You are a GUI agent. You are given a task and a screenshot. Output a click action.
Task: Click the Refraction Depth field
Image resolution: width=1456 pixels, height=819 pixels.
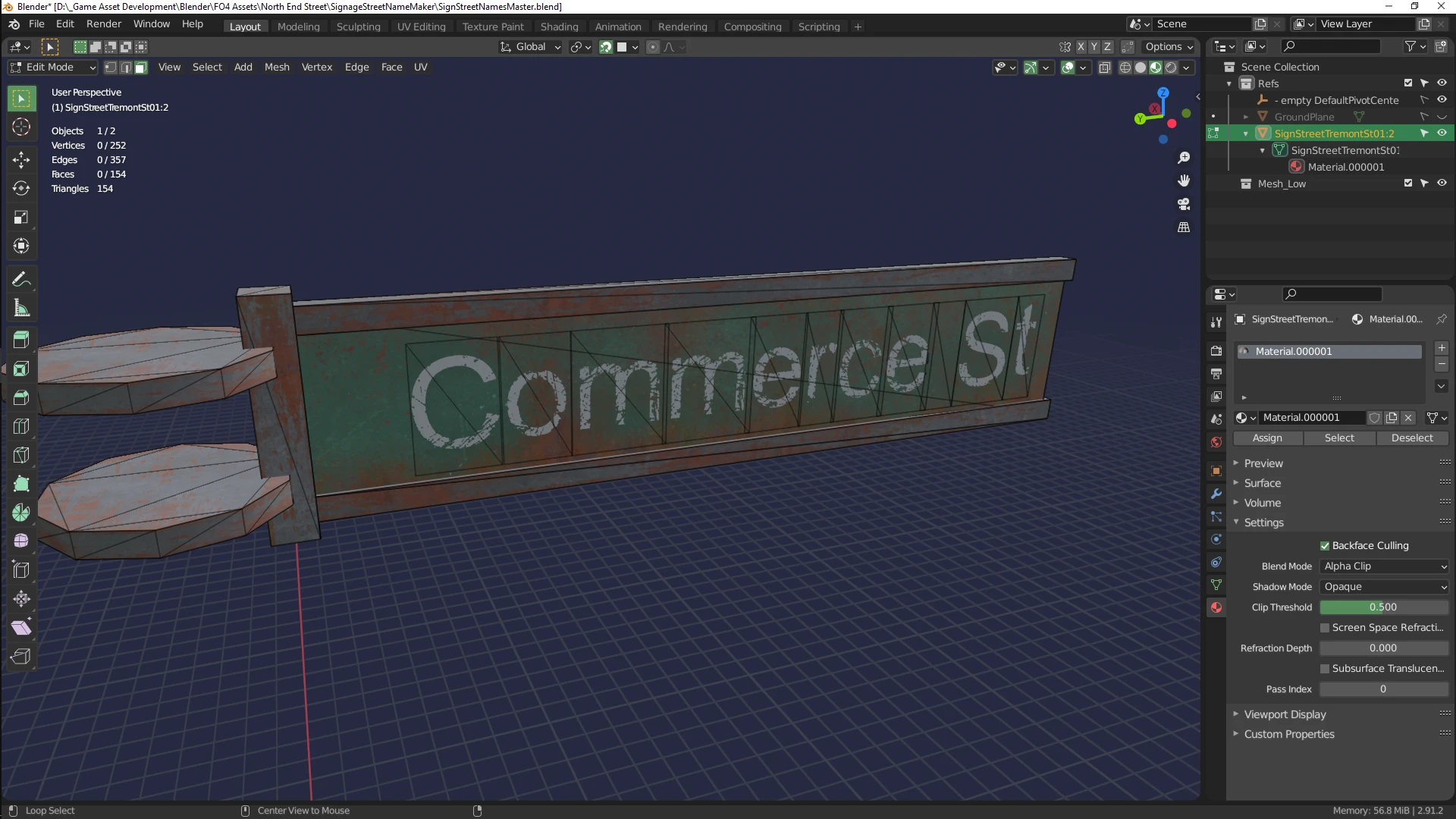point(1384,648)
